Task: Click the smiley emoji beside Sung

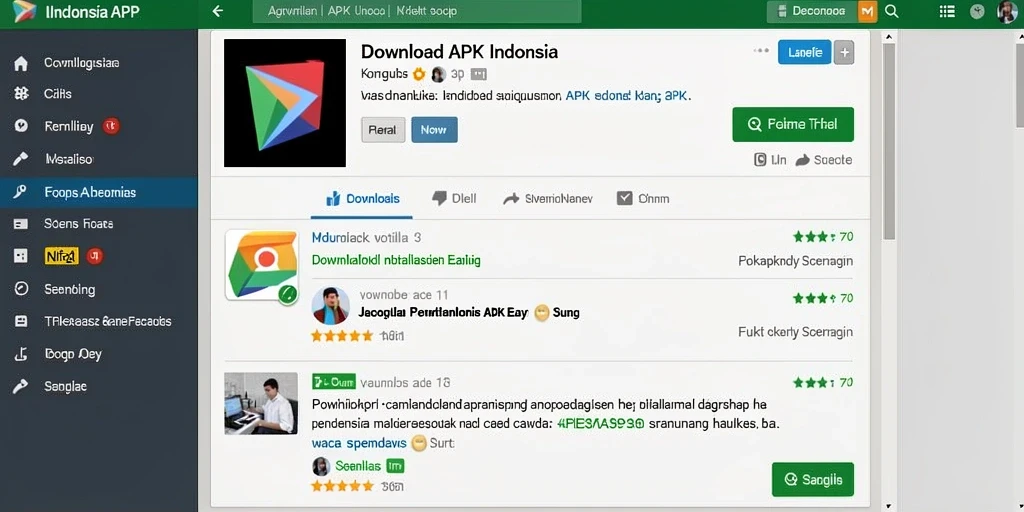Action: coord(541,313)
